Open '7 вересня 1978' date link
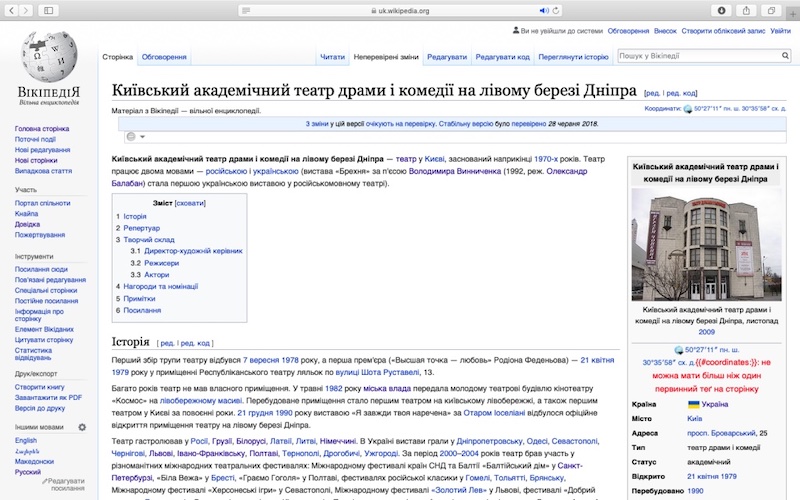This screenshot has width=800, height=500. click(x=270, y=360)
